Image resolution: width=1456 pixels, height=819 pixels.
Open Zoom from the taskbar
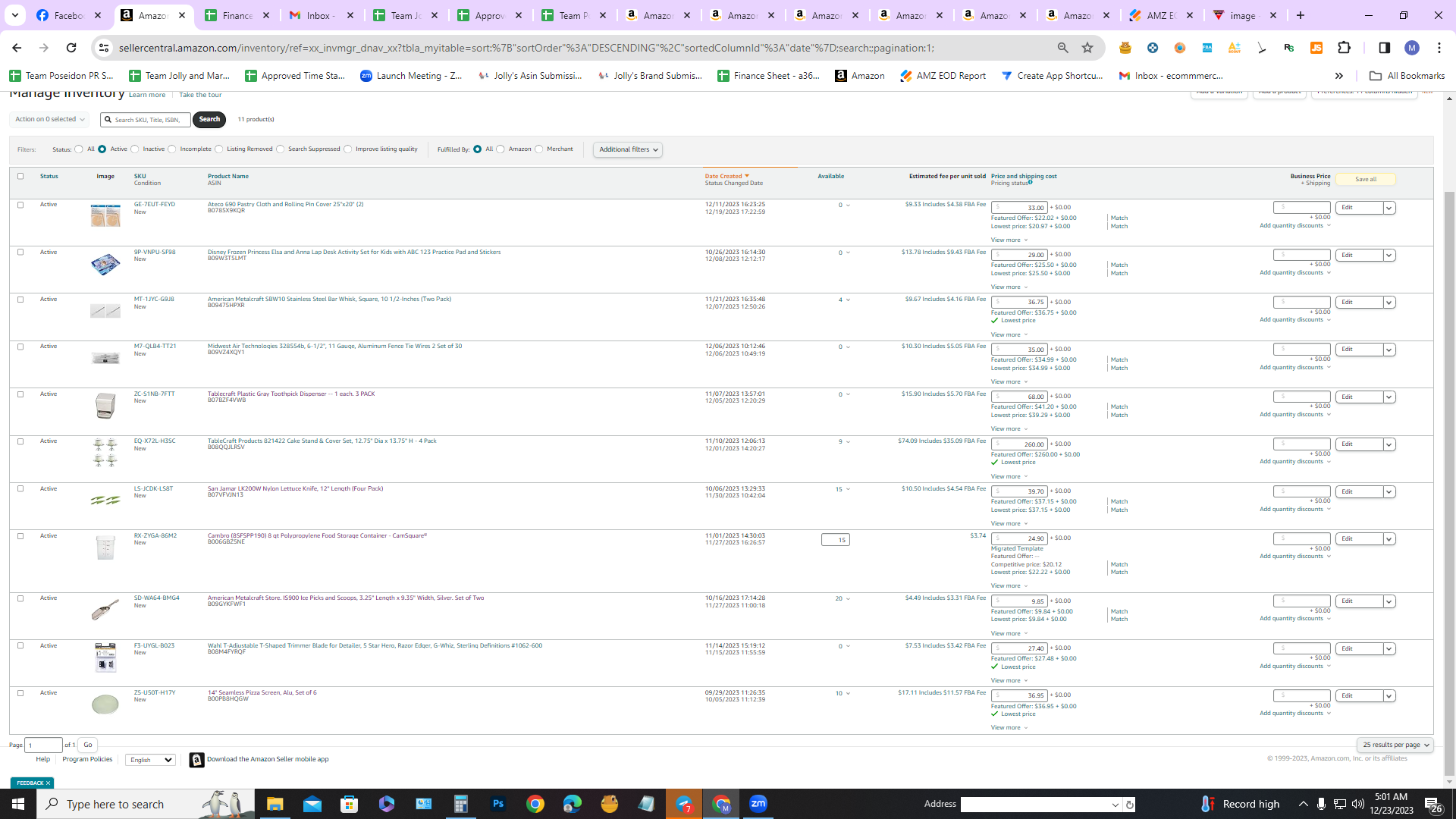point(758,804)
